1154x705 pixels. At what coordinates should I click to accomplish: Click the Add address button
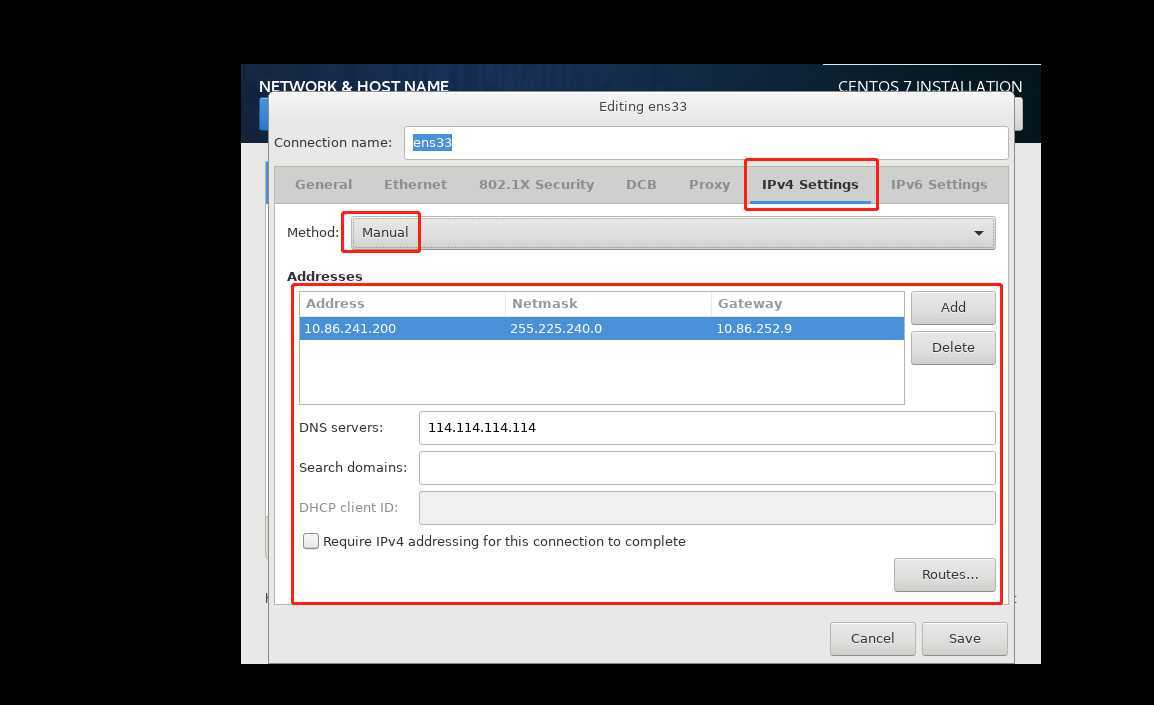click(953, 308)
